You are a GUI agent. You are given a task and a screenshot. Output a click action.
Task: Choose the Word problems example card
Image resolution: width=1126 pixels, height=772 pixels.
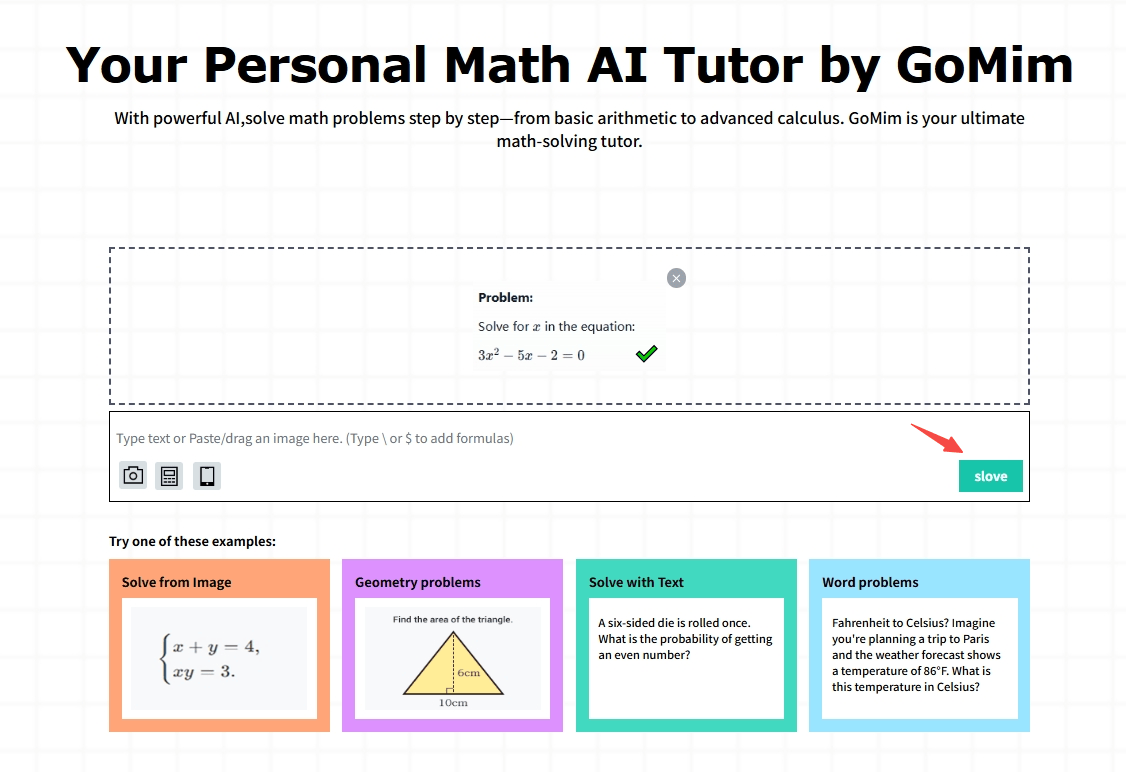click(919, 646)
